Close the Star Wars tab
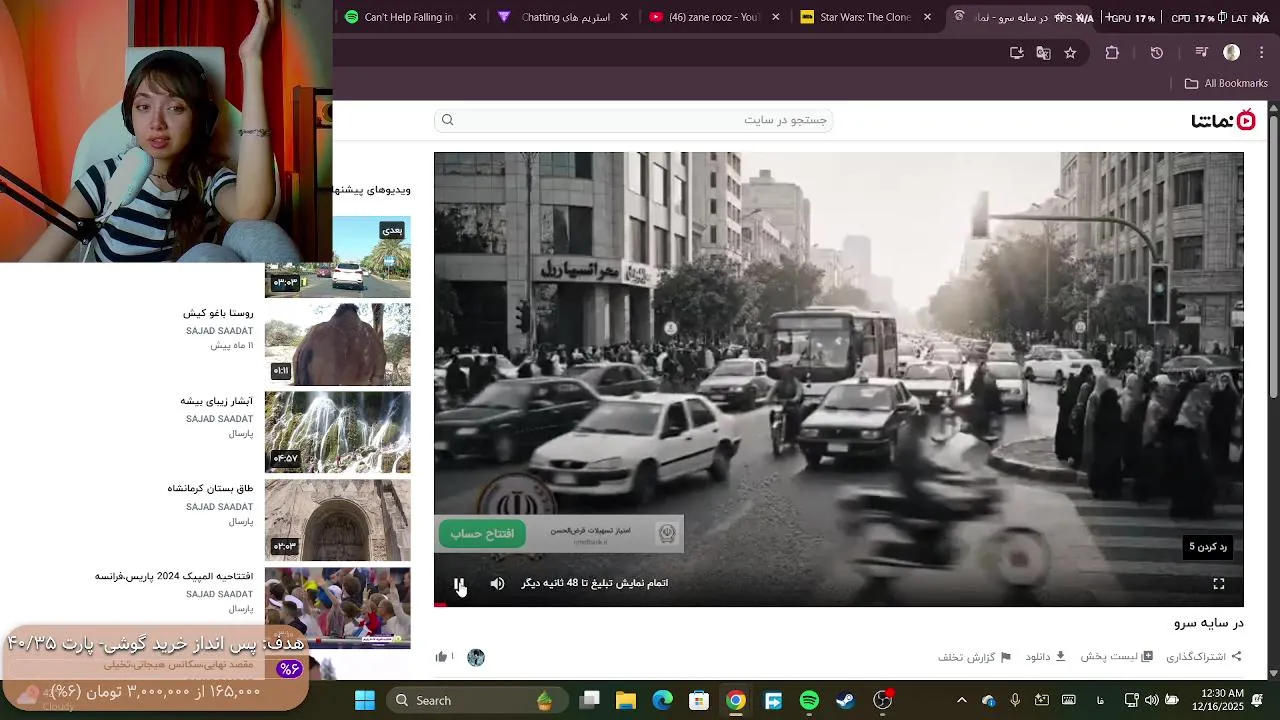This screenshot has width=1280, height=720. [927, 17]
